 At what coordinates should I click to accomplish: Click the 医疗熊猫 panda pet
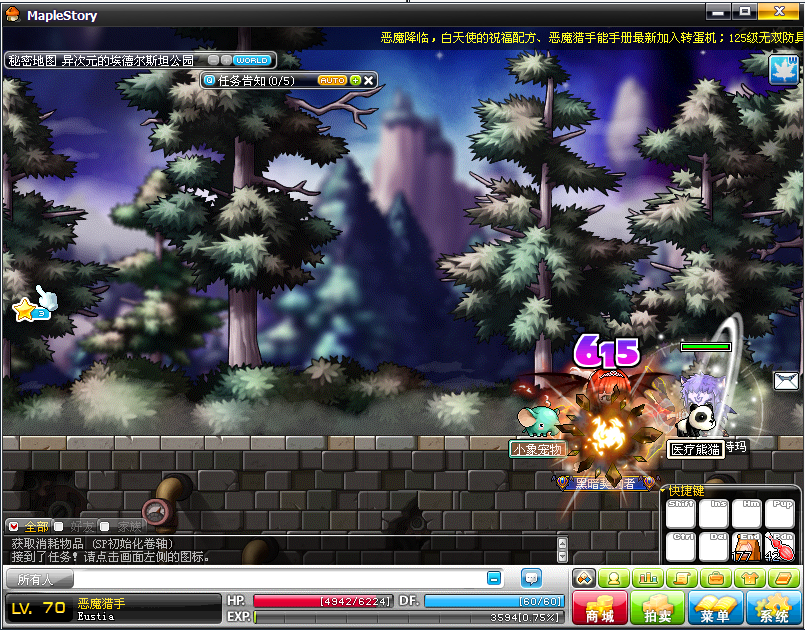pos(696,419)
